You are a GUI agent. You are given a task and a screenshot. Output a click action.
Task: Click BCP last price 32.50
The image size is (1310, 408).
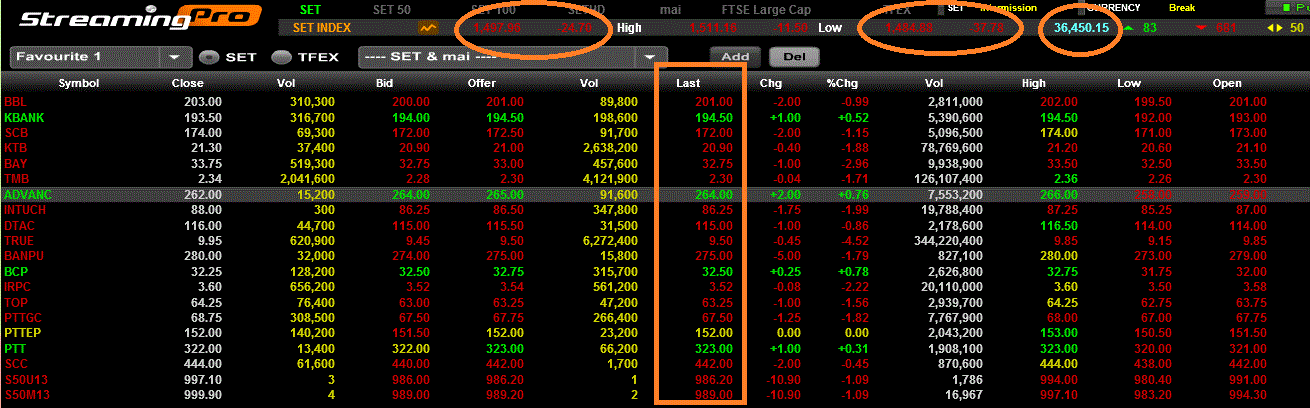click(718, 272)
